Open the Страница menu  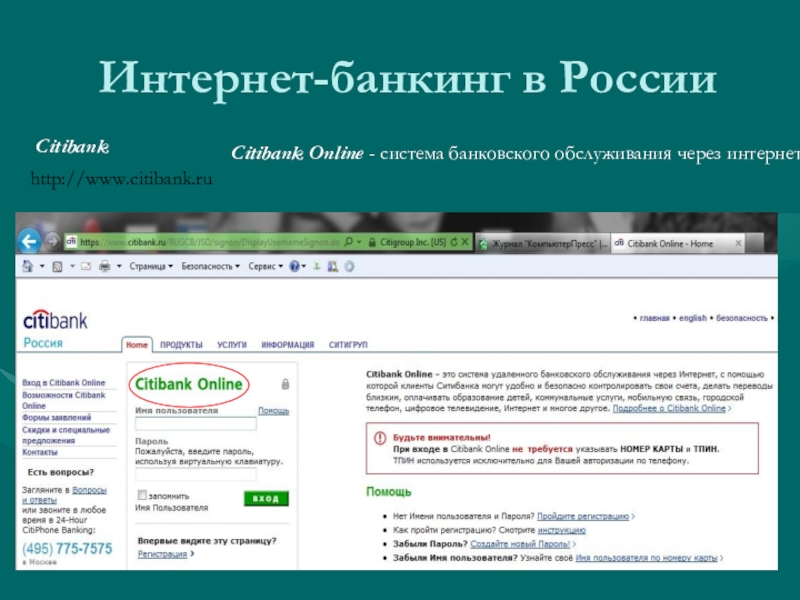[x=151, y=266]
